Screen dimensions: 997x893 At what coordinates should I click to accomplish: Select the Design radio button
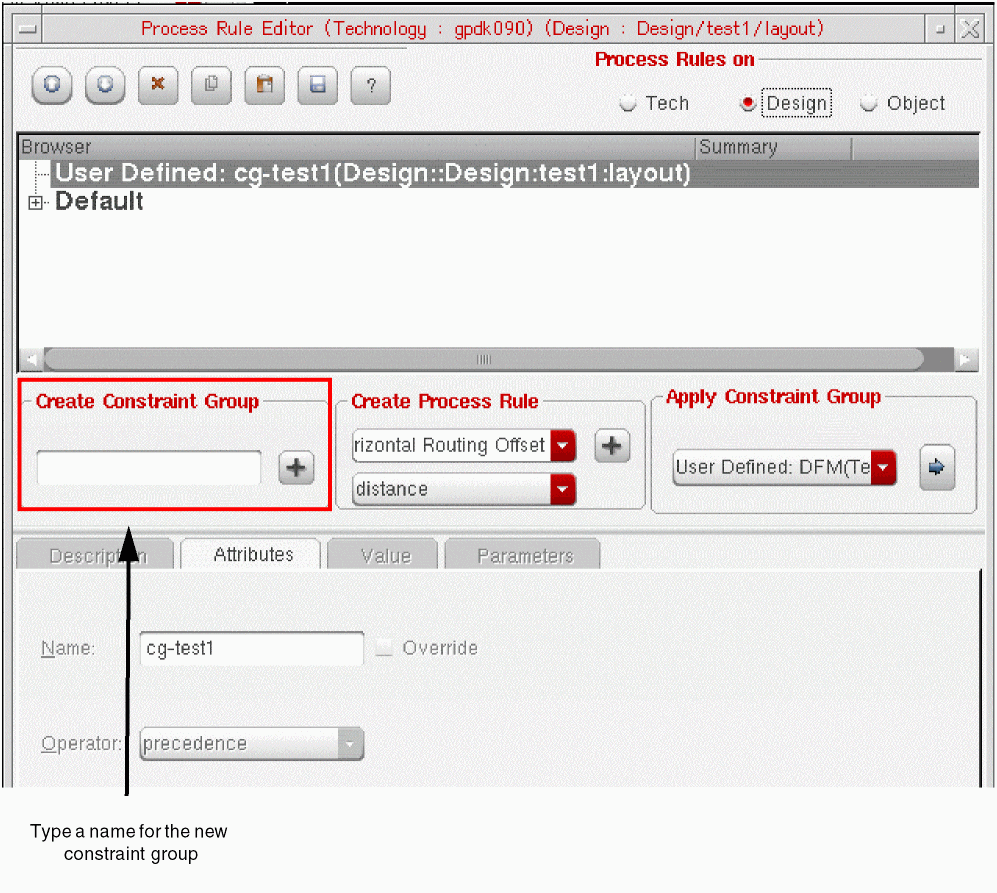coord(747,103)
